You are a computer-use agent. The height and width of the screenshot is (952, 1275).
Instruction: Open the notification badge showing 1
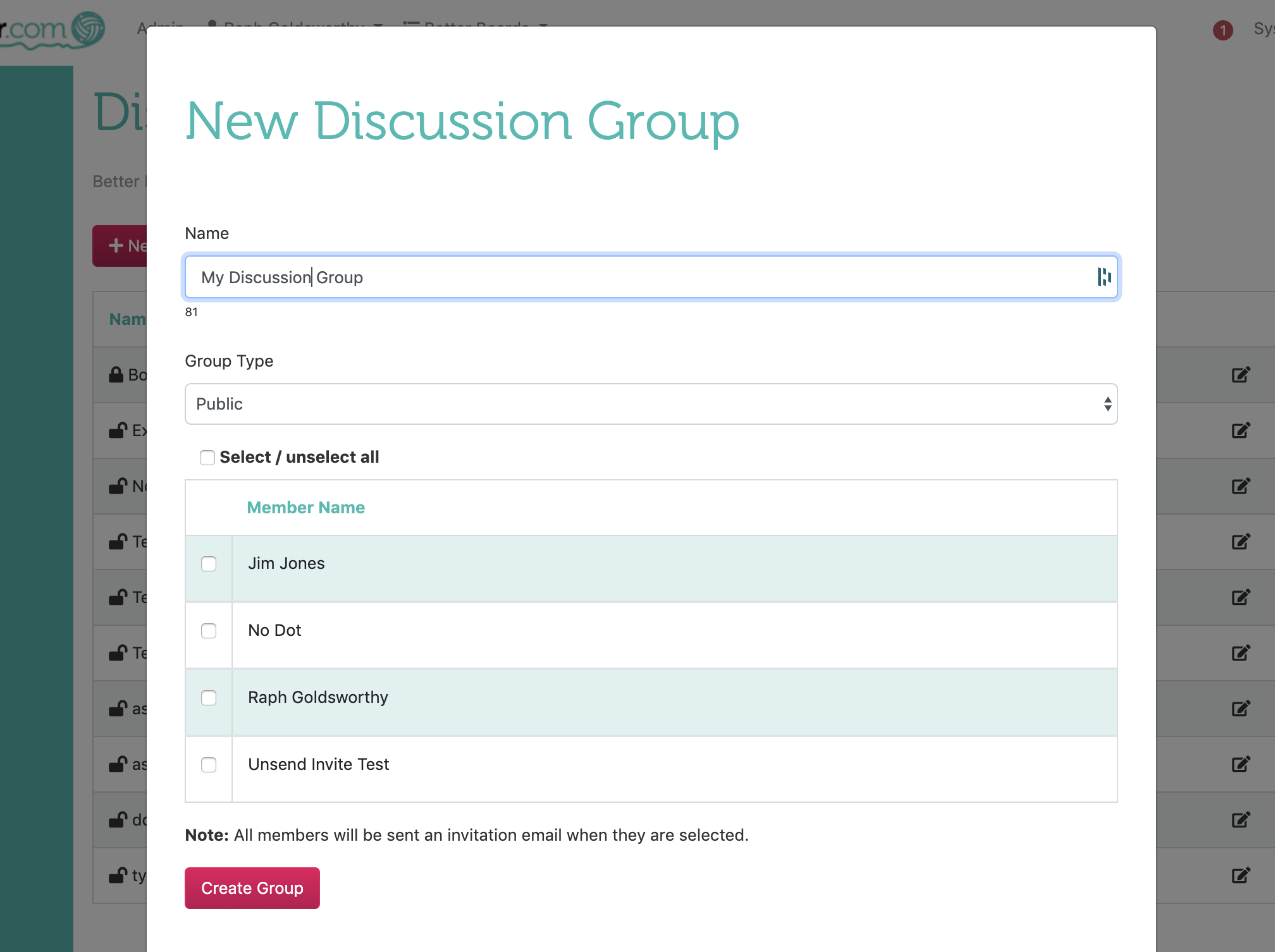1223,30
